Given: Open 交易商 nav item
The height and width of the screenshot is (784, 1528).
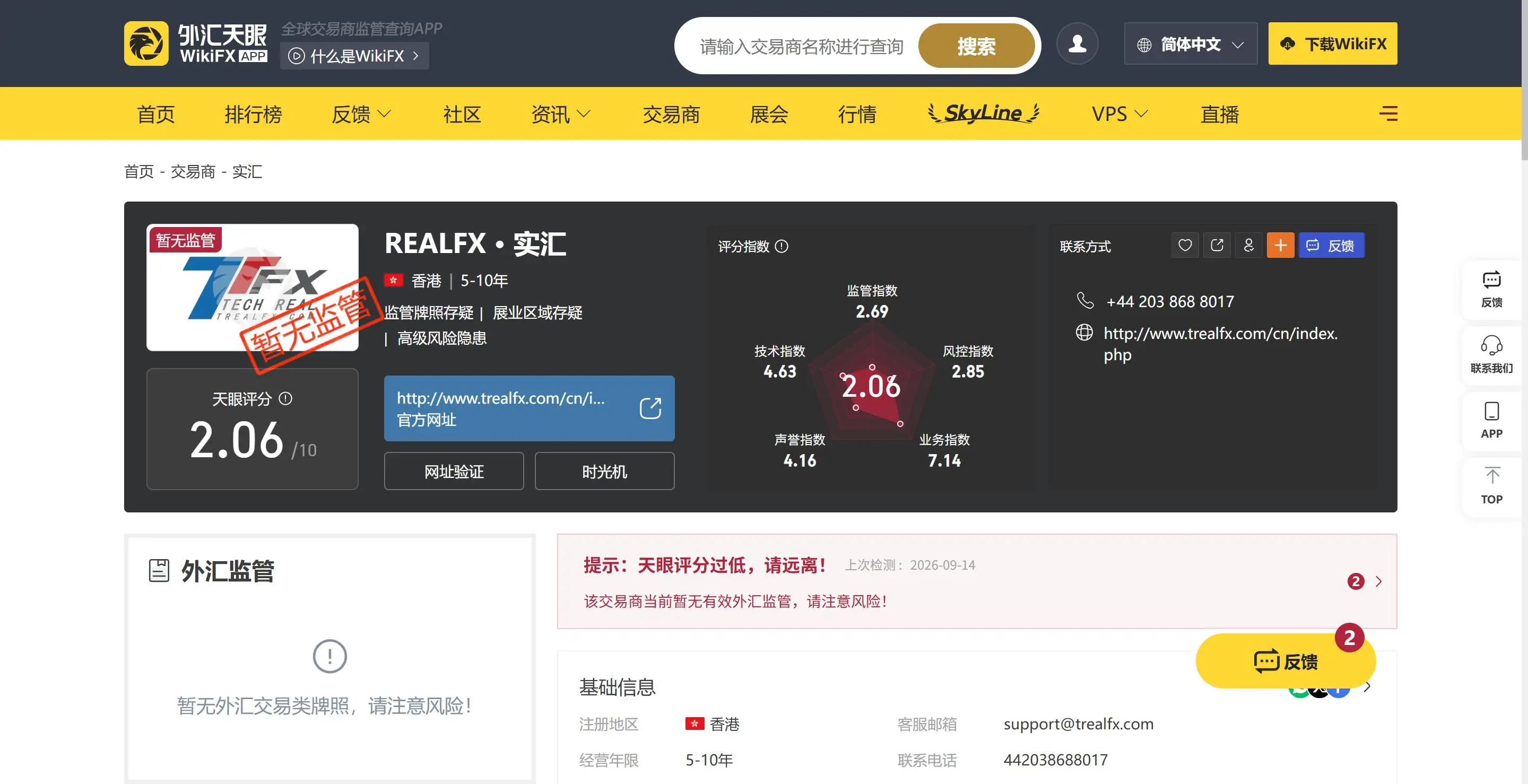Looking at the screenshot, I should click(x=671, y=114).
